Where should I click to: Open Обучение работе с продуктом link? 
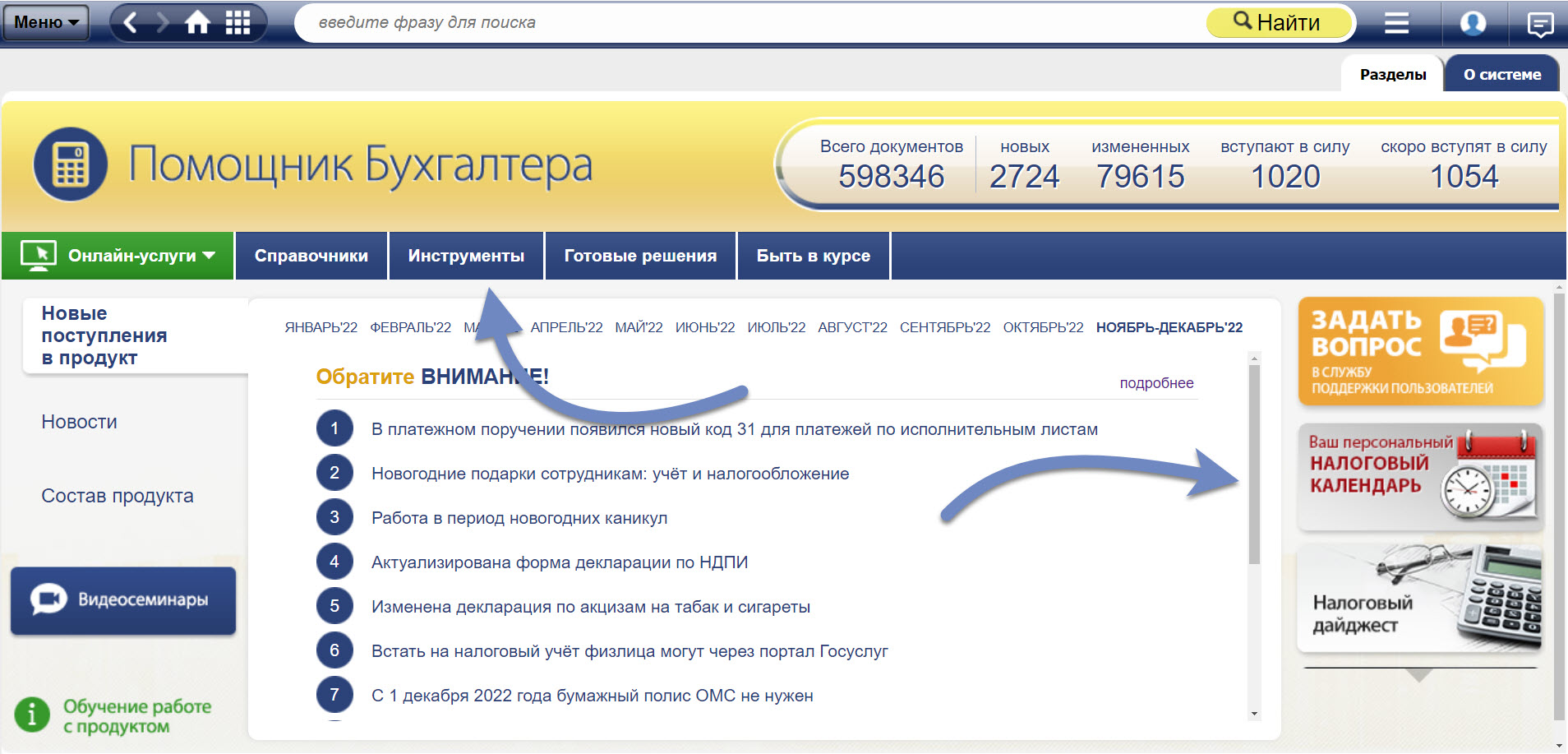coord(137,716)
